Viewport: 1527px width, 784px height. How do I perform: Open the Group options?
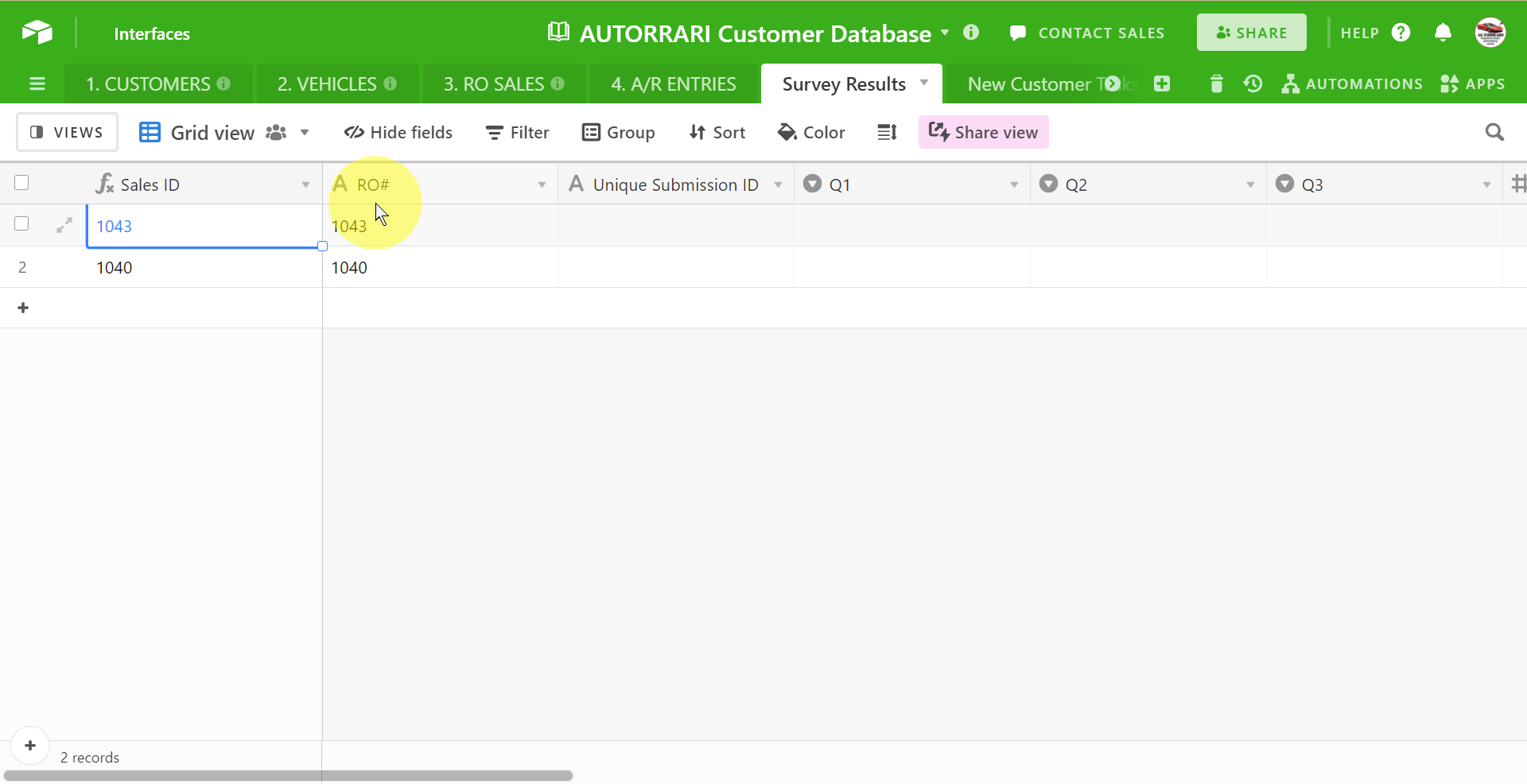[618, 132]
